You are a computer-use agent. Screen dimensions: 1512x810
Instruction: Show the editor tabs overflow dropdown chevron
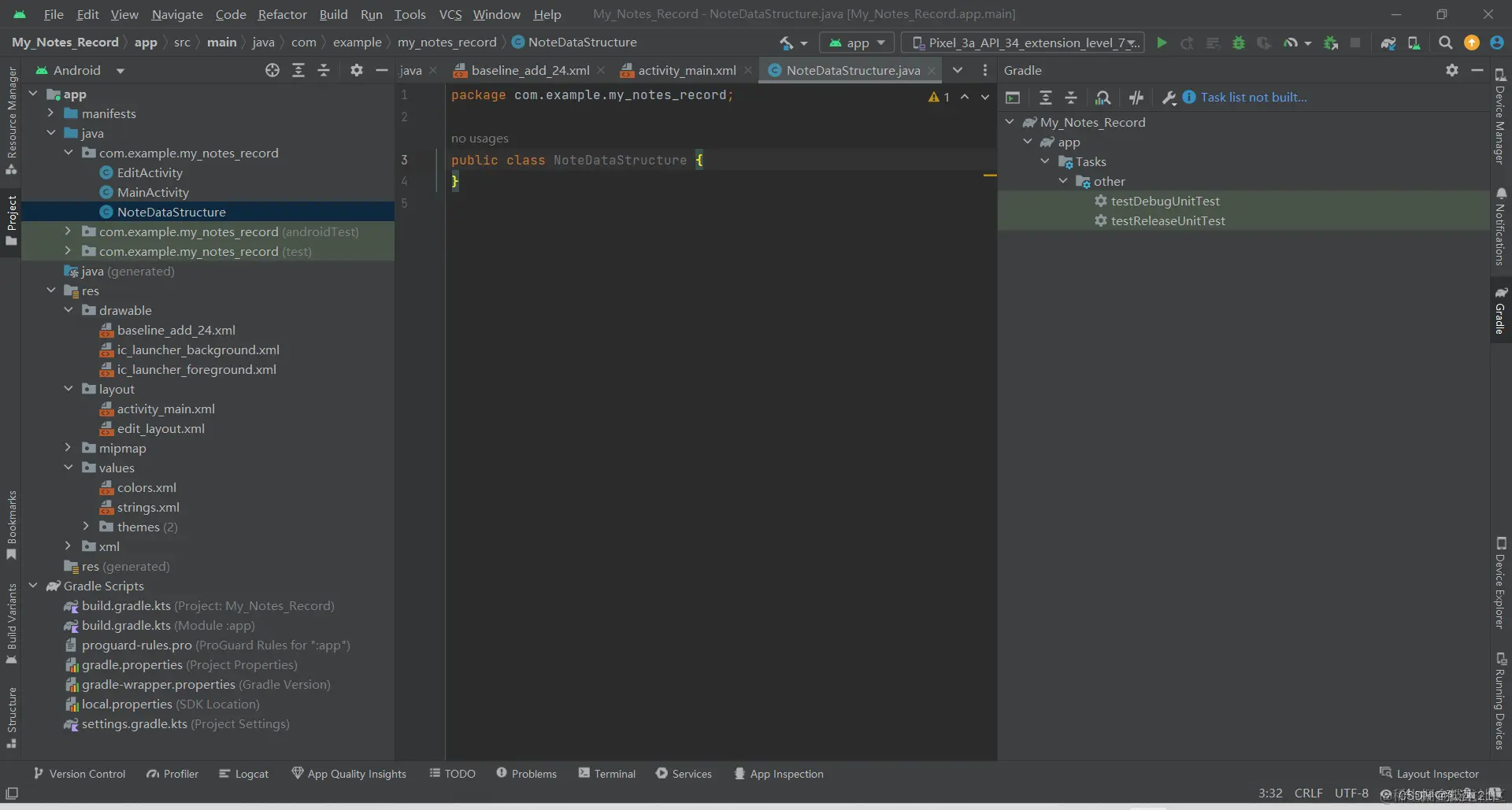[x=958, y=70]
